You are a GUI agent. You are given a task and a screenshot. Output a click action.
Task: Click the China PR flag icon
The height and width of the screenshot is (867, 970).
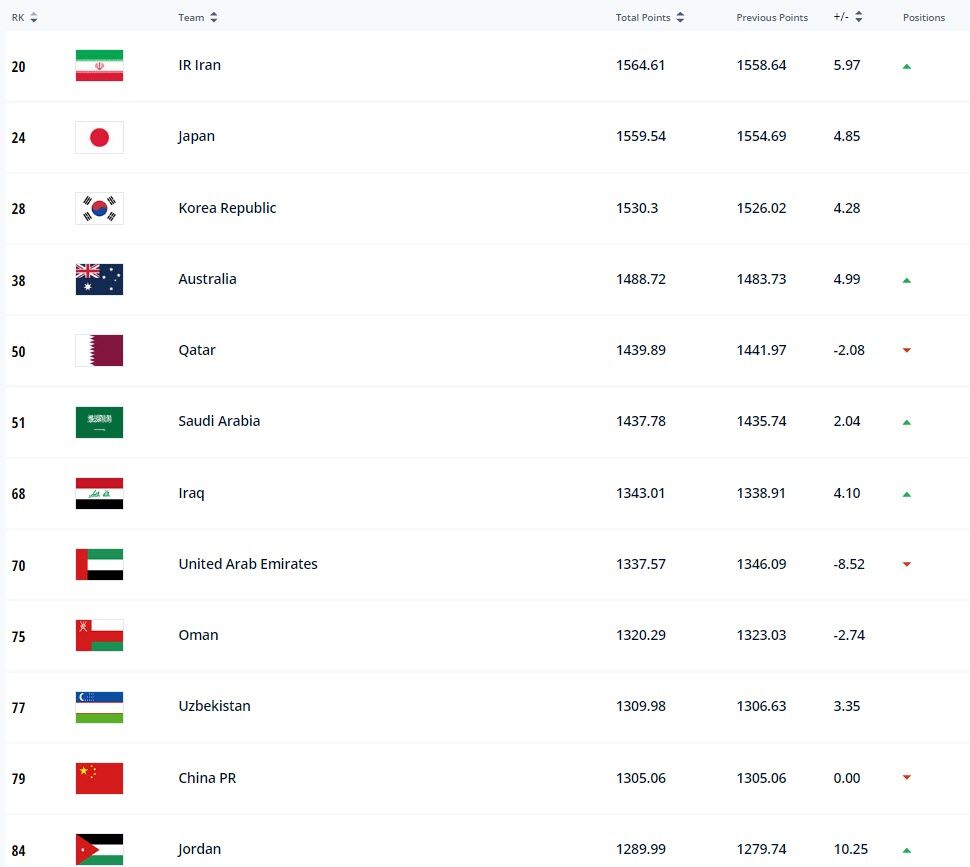click(98, 778)
